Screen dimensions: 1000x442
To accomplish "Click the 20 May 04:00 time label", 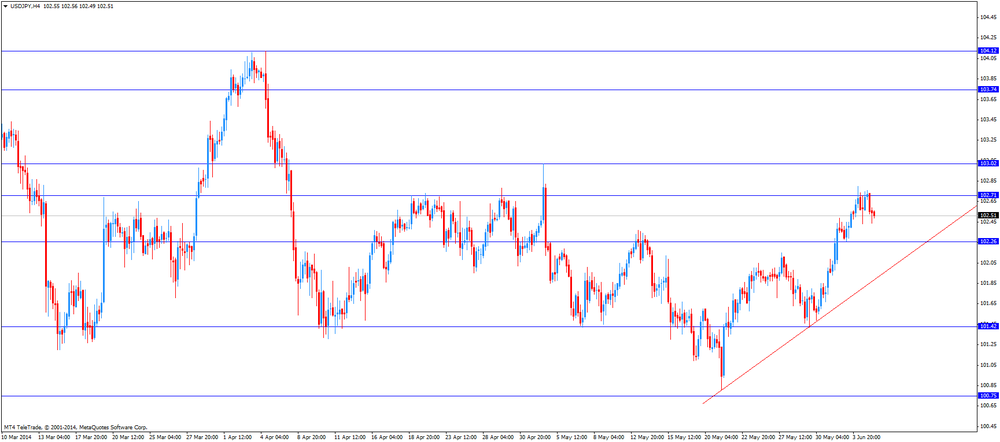I will pyautogui.click(x=723, y=438).
